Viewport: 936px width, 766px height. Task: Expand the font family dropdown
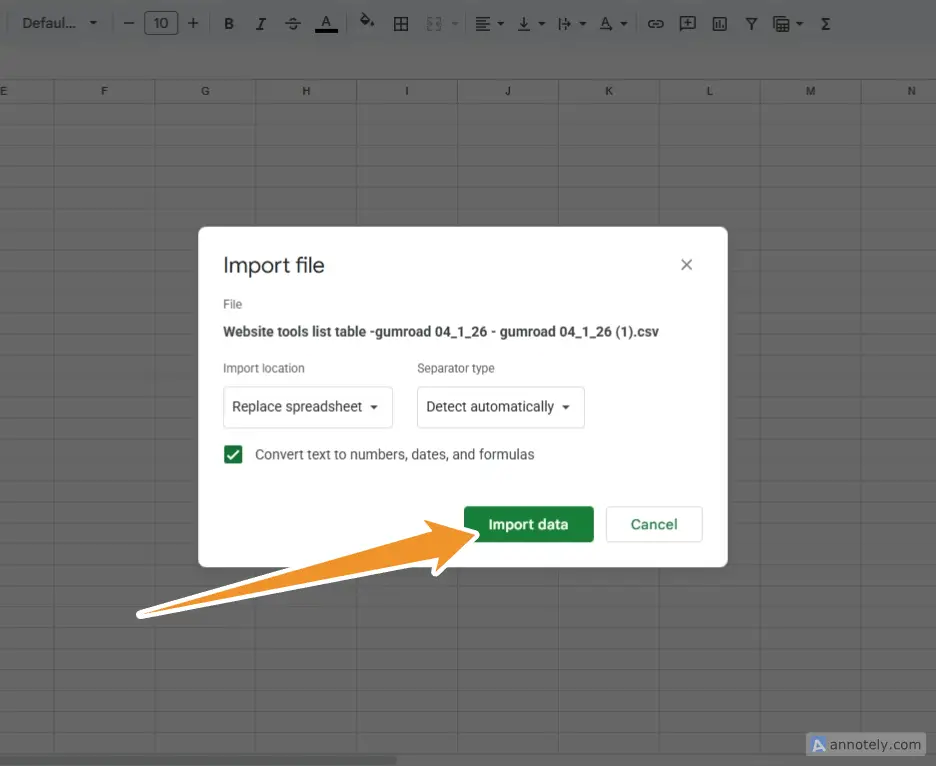pos(59,23)
